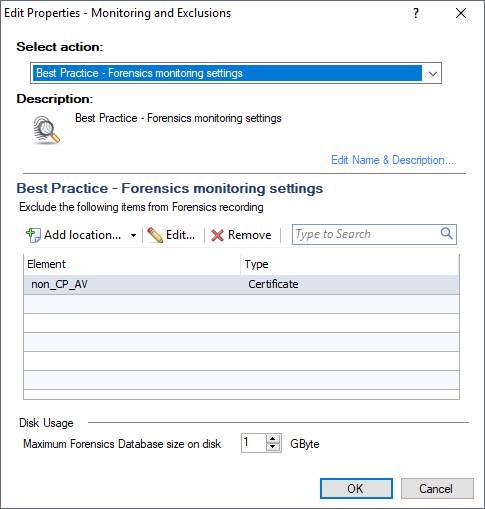Sort the list by Type column
This screenshot has width=485, height=509.
coord(350,264)
